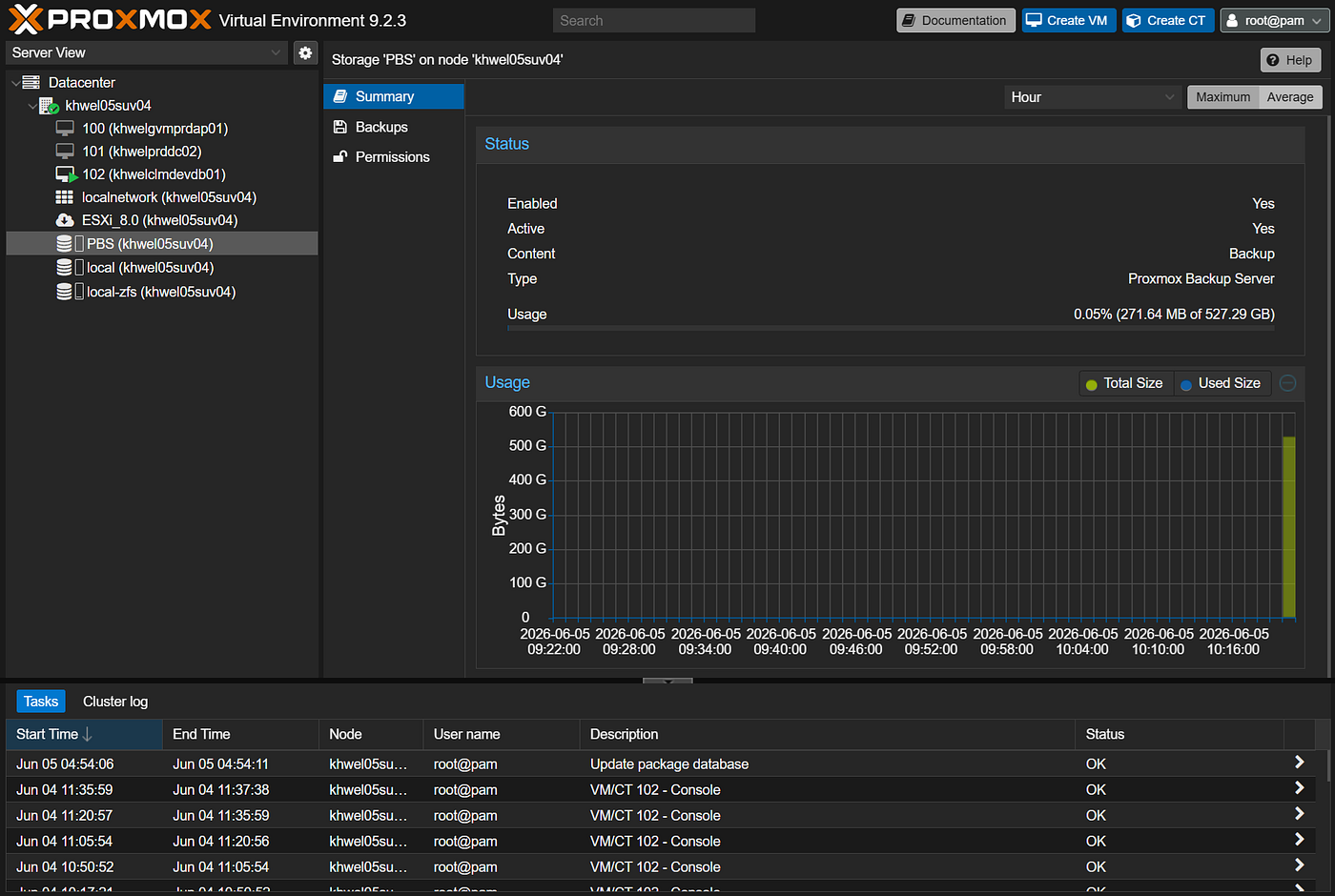The image size is (1335, 896).
Task: Toggle Total Size series in Usage chart
Action: pos(1125,383)
